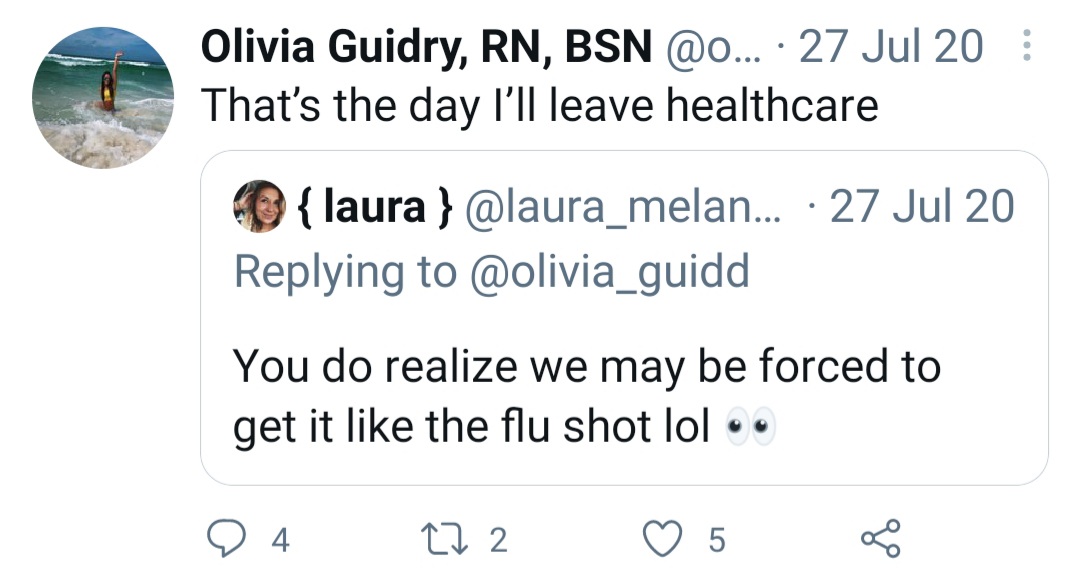Open Olivia Guidry, RN, BSN display name
Image resolution: width=1080 pixels, height=584 pixels.
[426, 47]
